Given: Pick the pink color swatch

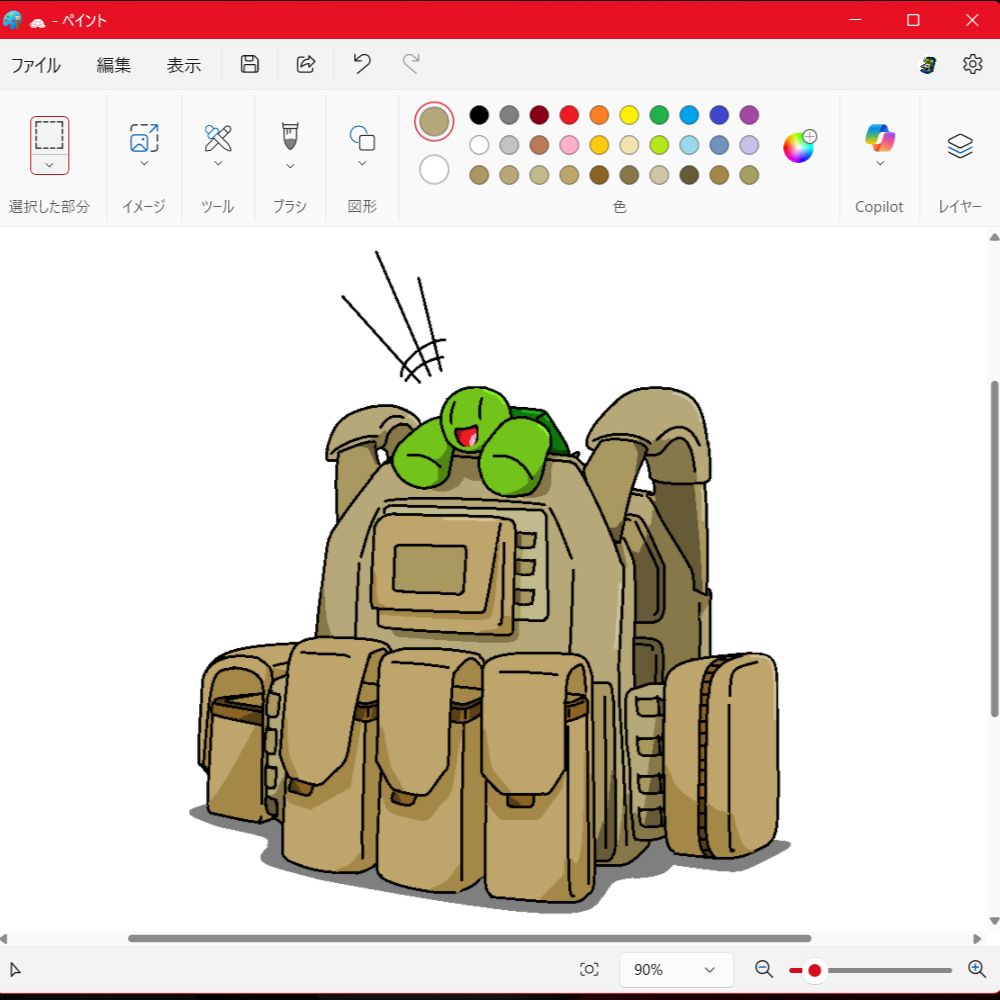Looking at the screenshot, I should [569, 145].
